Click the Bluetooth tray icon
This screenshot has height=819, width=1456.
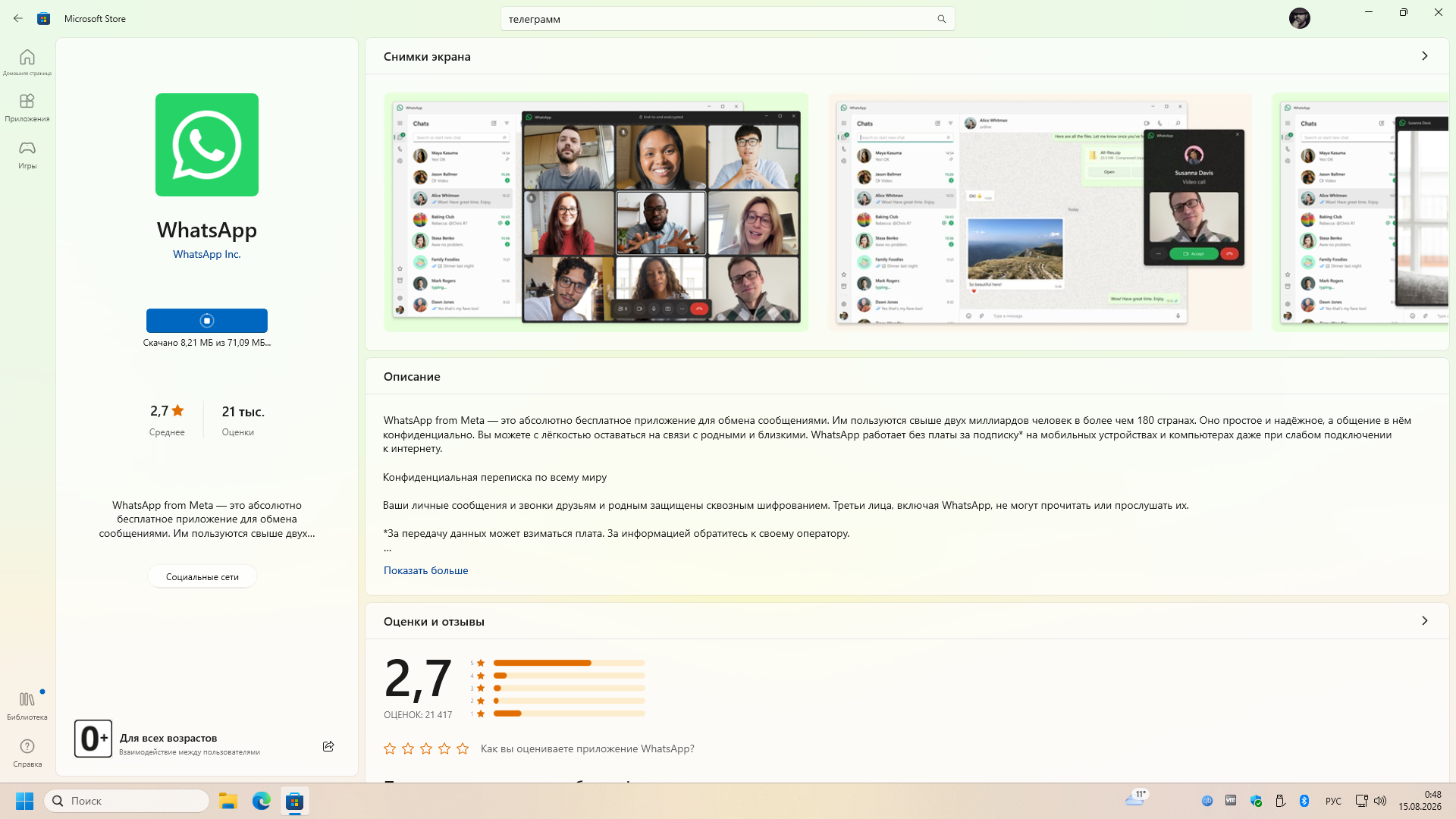[1304, 801]
